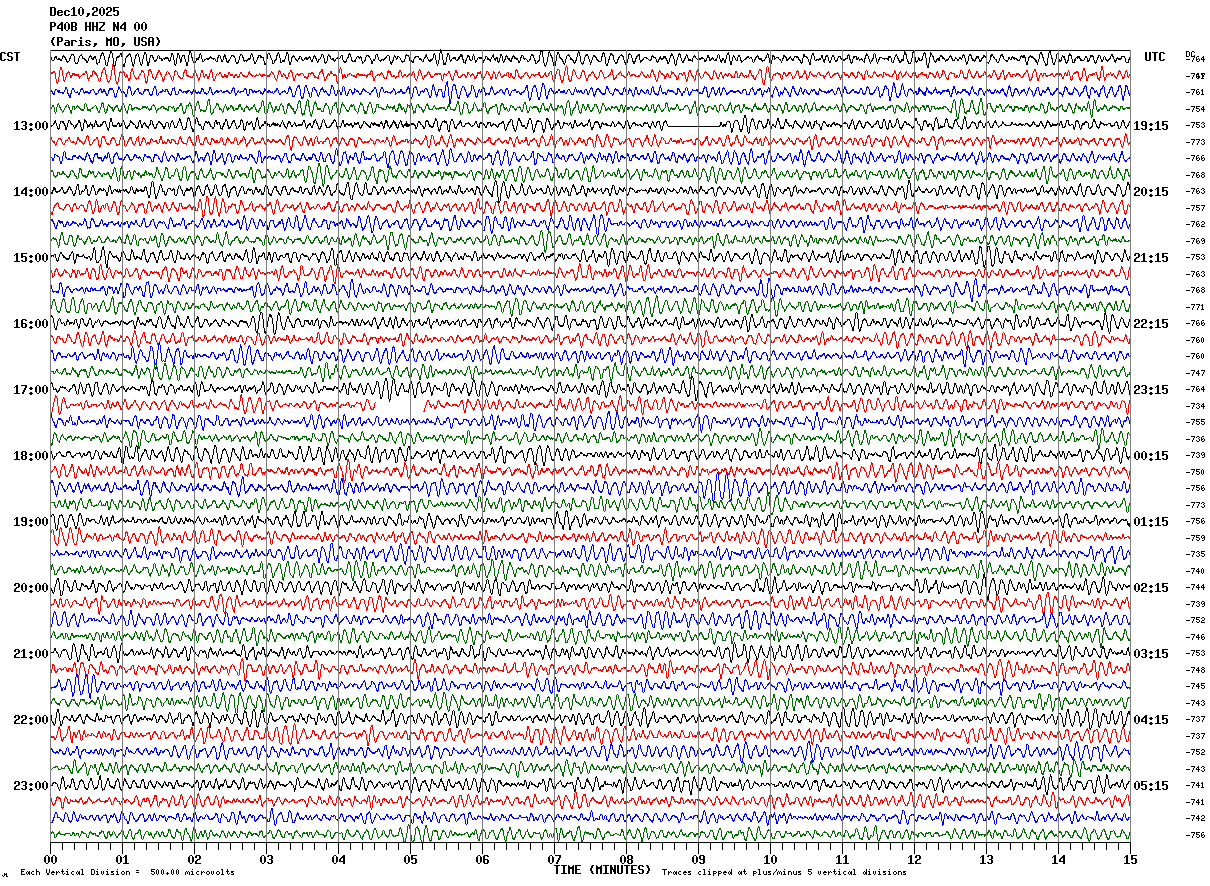Click minute tick 04 on the bottom axis

click(x=338, y=859)
